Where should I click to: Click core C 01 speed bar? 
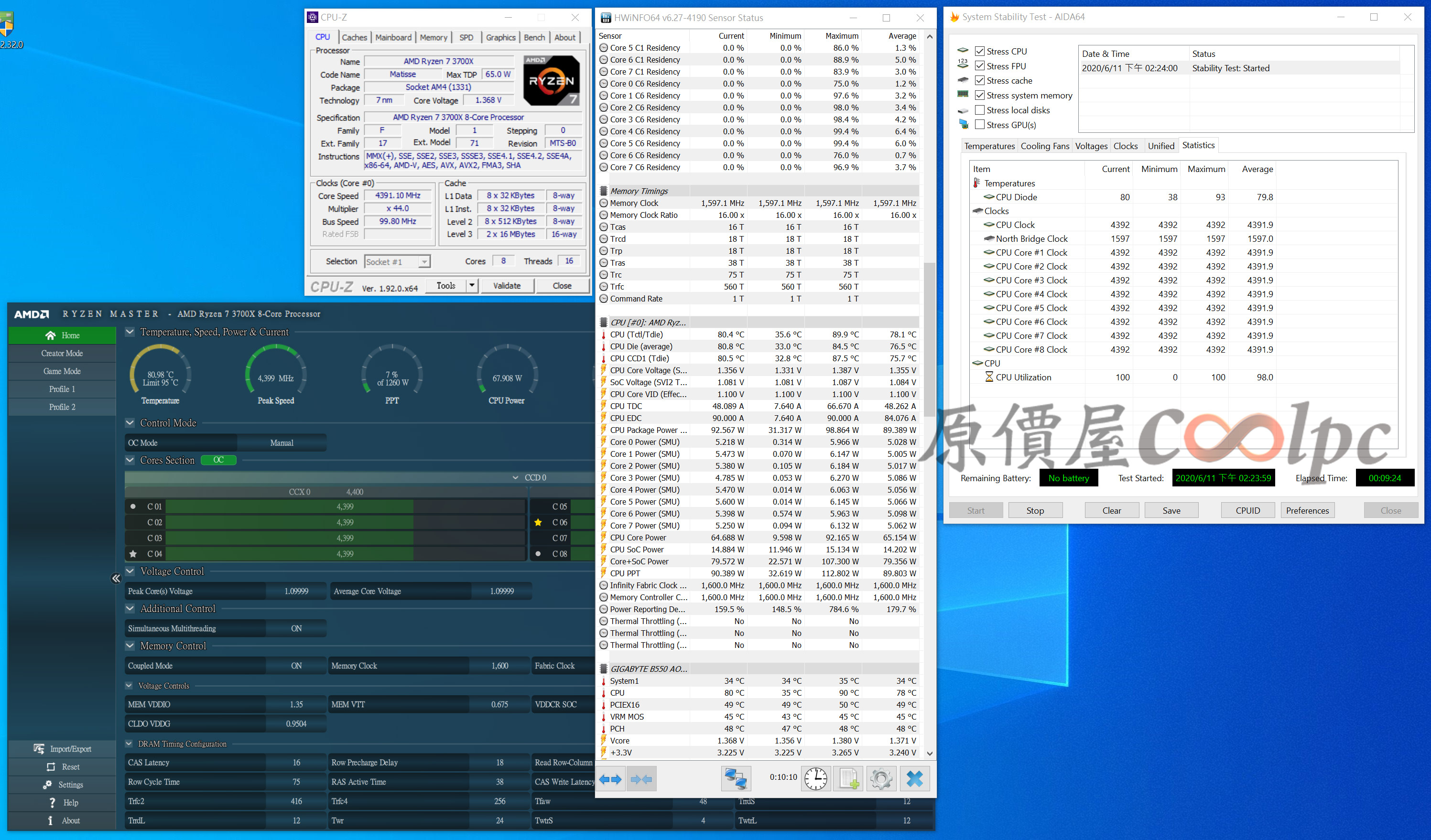(345, 506)
